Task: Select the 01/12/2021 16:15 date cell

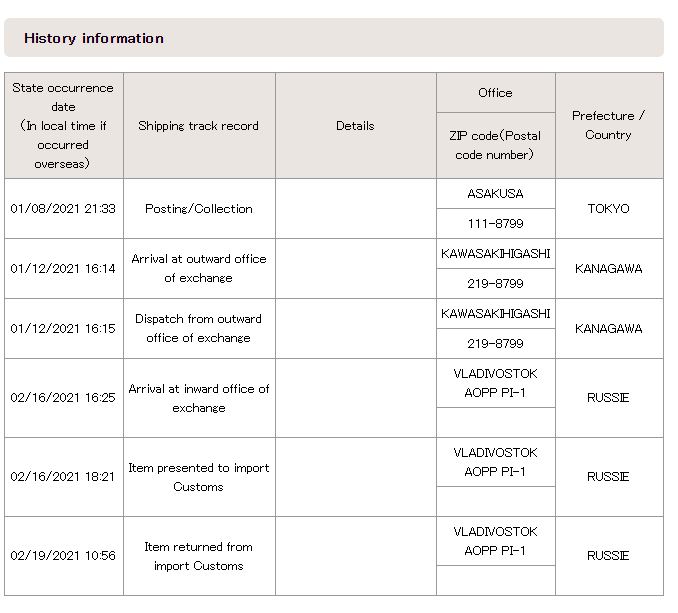Action: 64,329
